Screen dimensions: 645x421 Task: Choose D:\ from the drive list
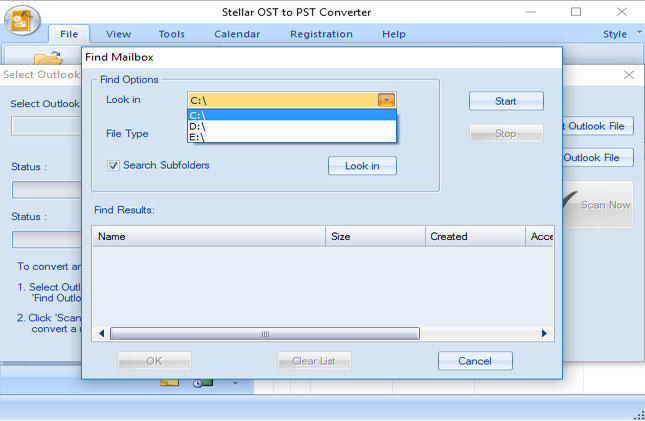click(292, 126)
